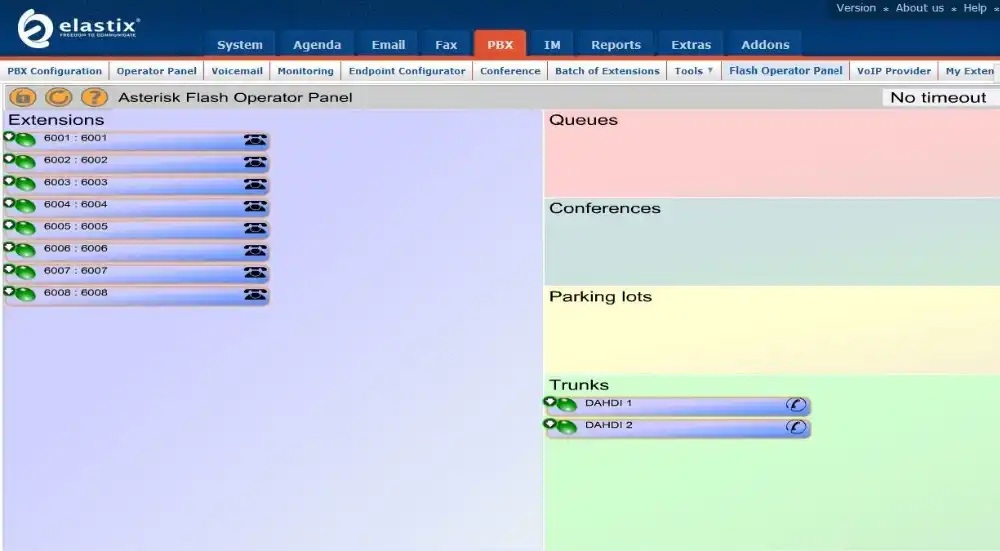Screen dimensions: 1000x551
Task: Expand the small arrow on extension 6007
Action: coord(9,269)
